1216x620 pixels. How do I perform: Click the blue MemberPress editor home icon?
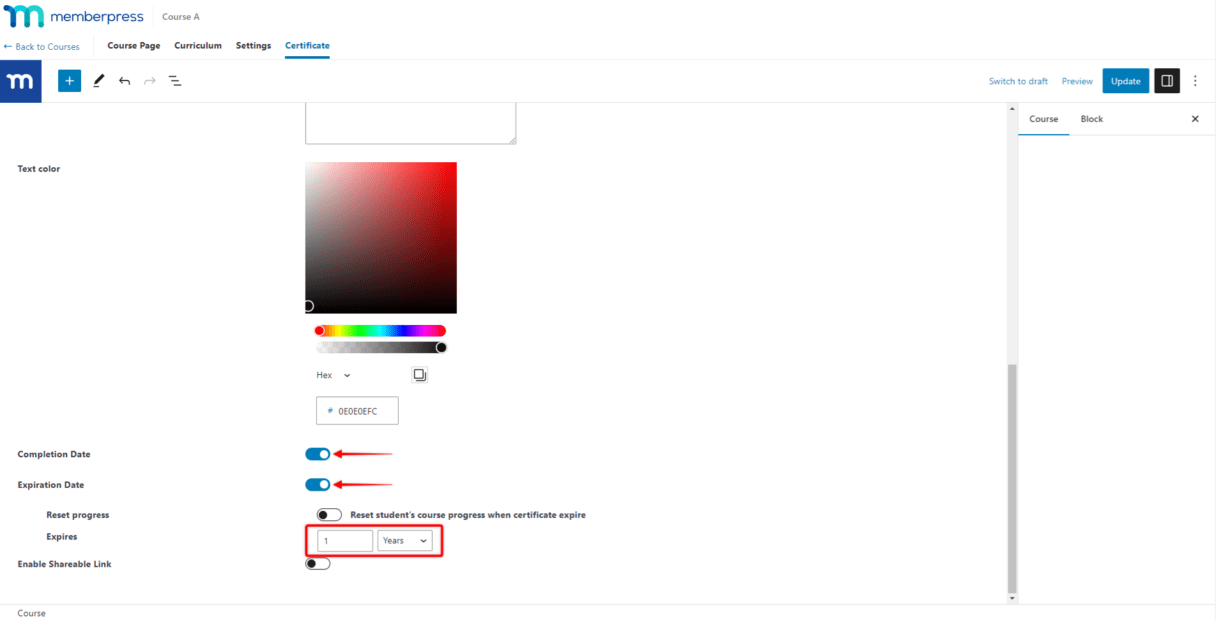21,81
